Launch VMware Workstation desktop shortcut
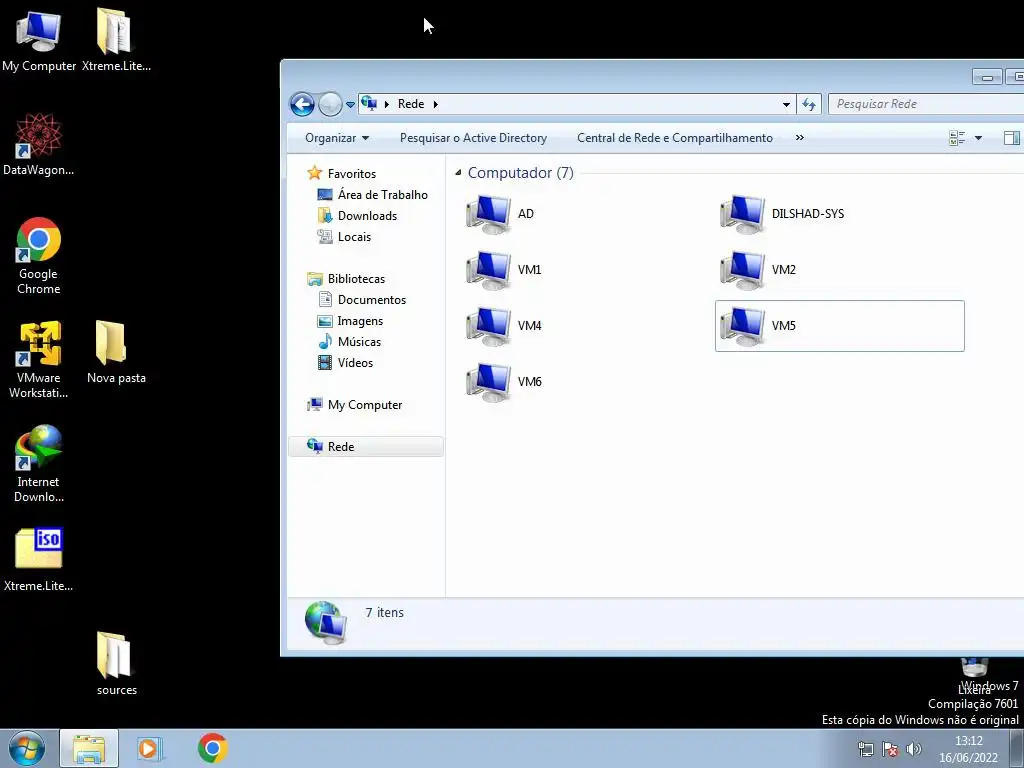The width and height of the screenshot is (1024, 768). click(39, 359)
